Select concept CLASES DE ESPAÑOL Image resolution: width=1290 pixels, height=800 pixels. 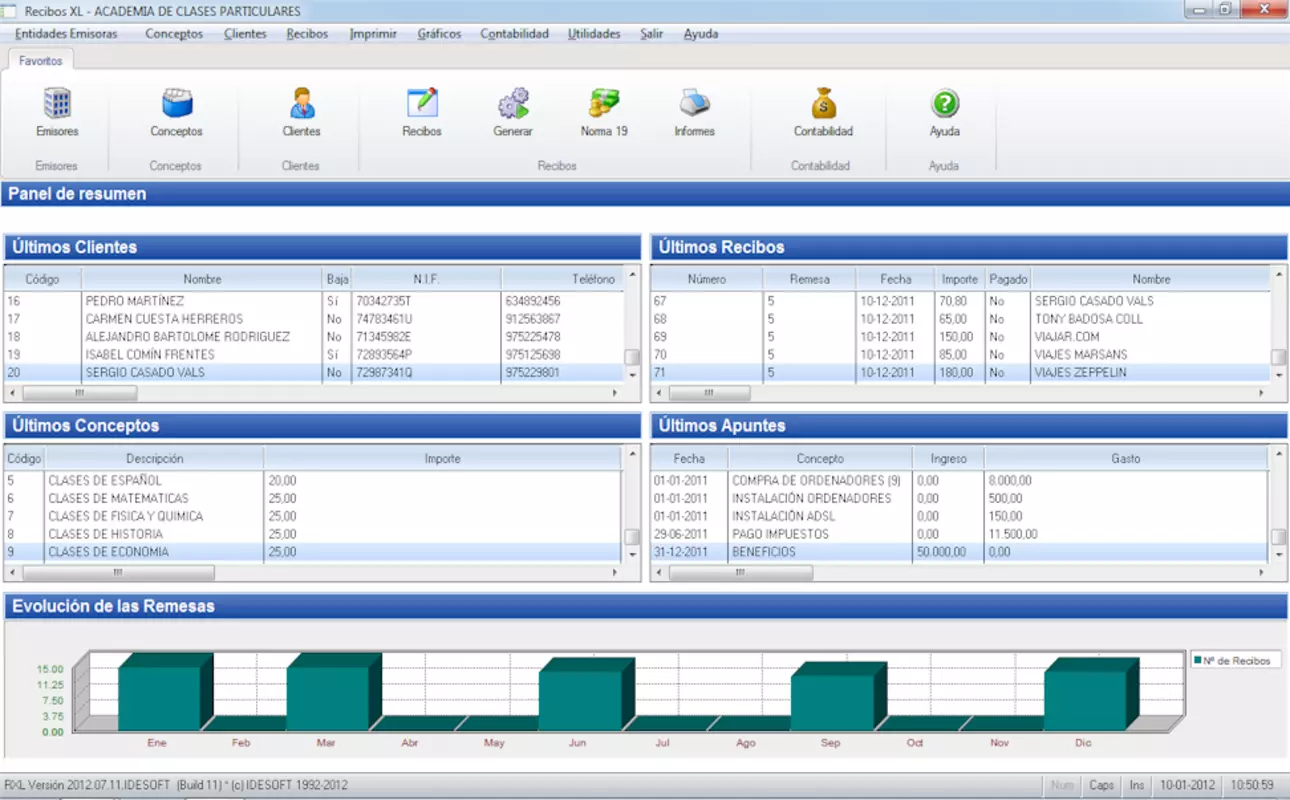314,481
